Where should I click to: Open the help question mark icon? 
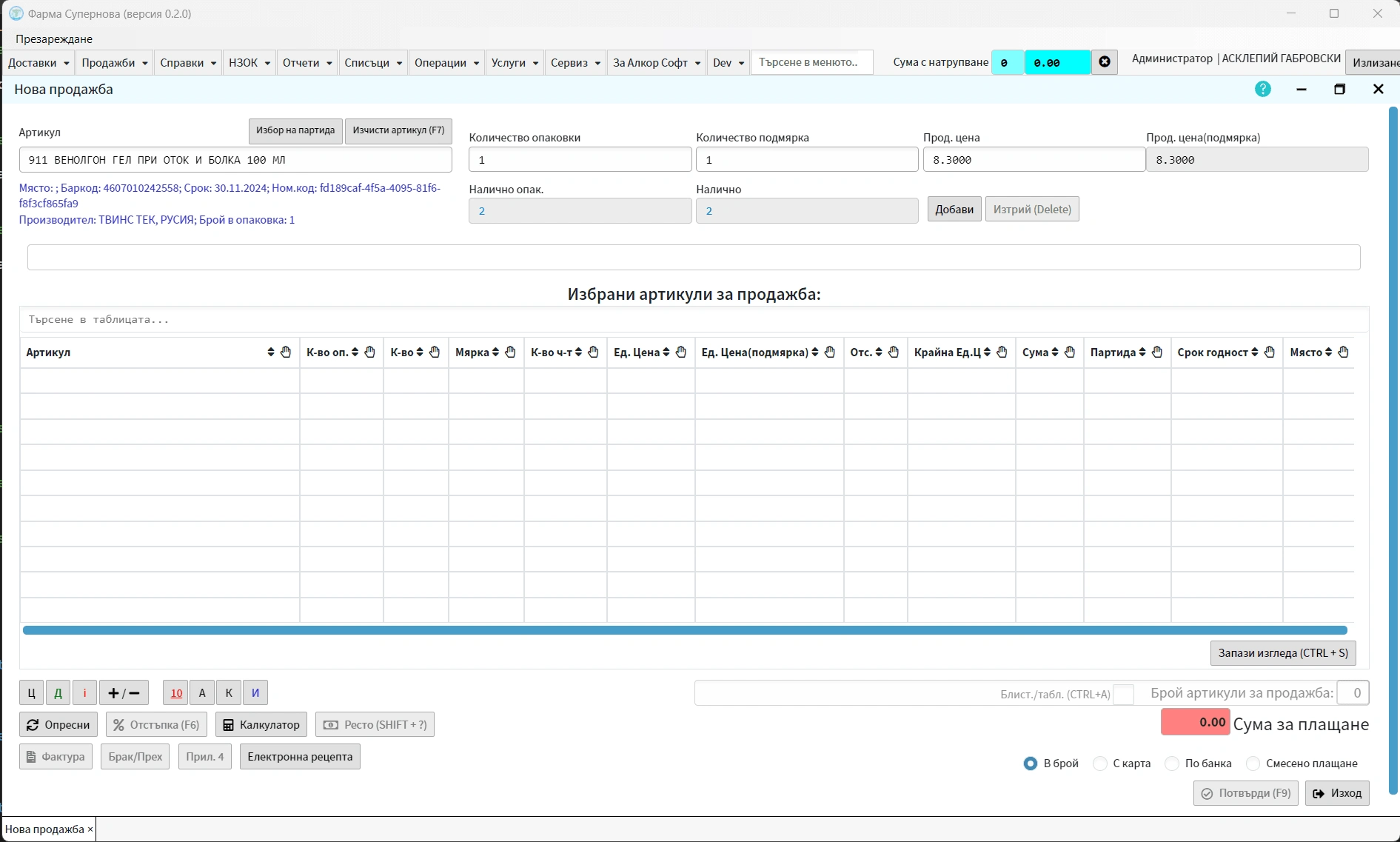point(1263,89)
